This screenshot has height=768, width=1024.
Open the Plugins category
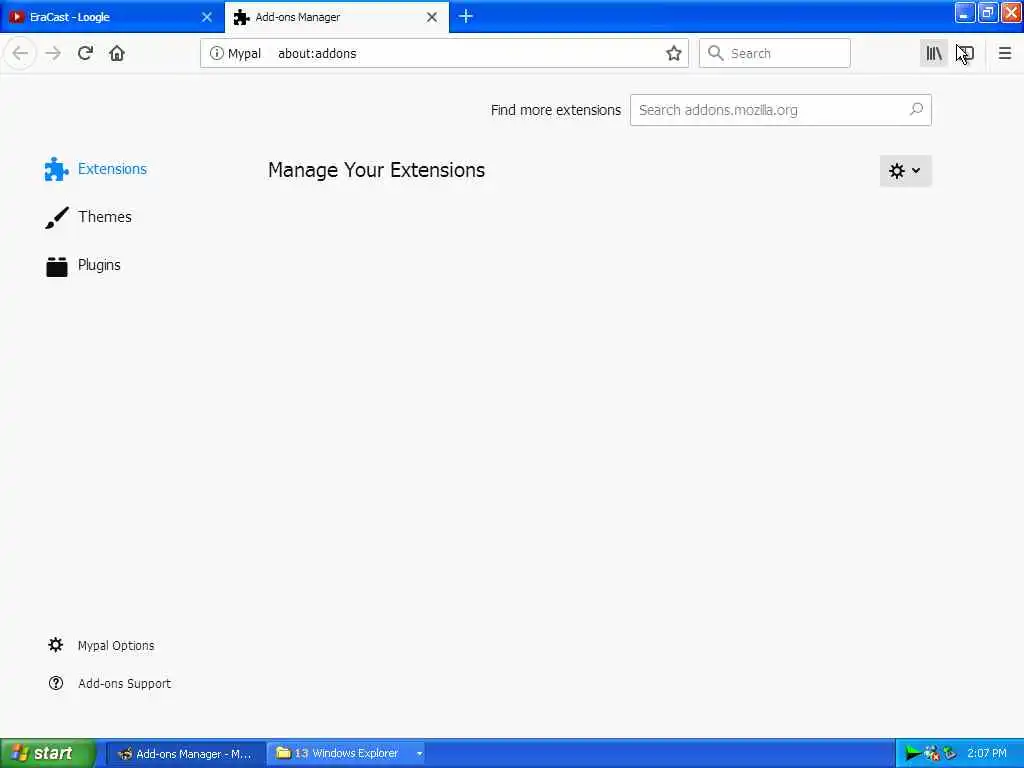point(83,265)
